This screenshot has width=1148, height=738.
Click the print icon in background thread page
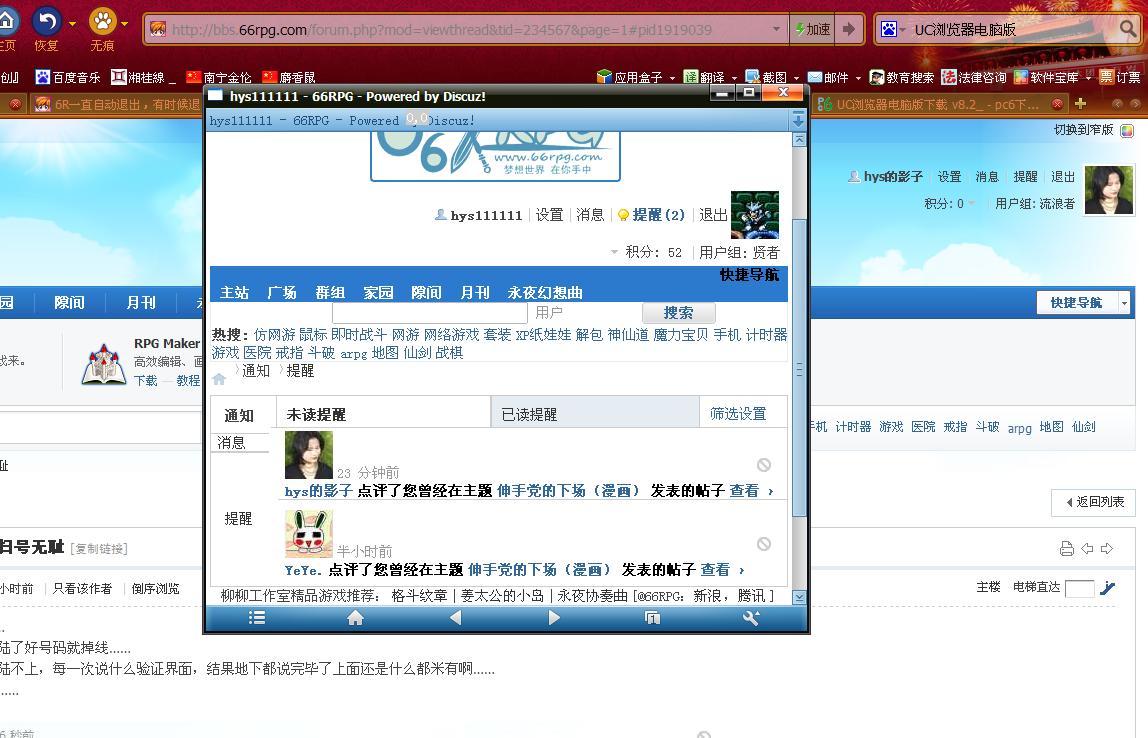tap(1067, 548)
